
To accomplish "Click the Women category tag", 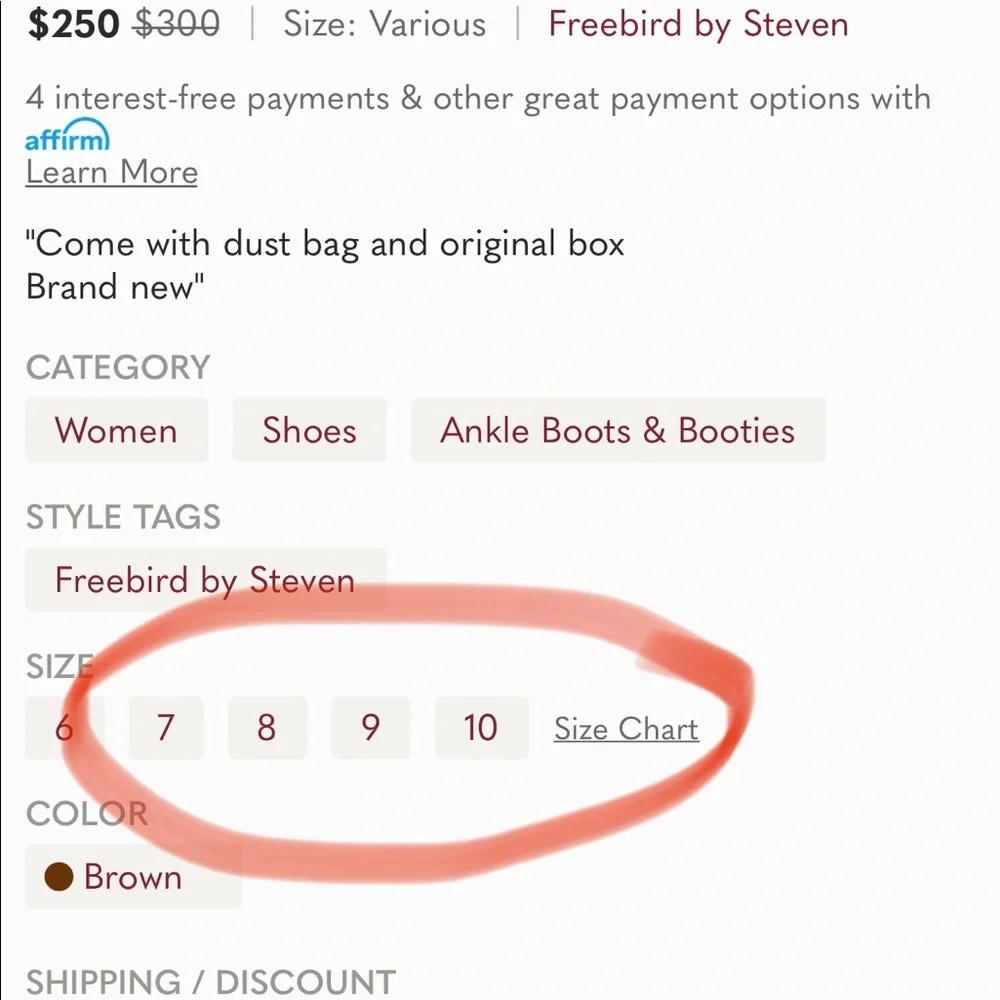I will (x=116, y=430).
